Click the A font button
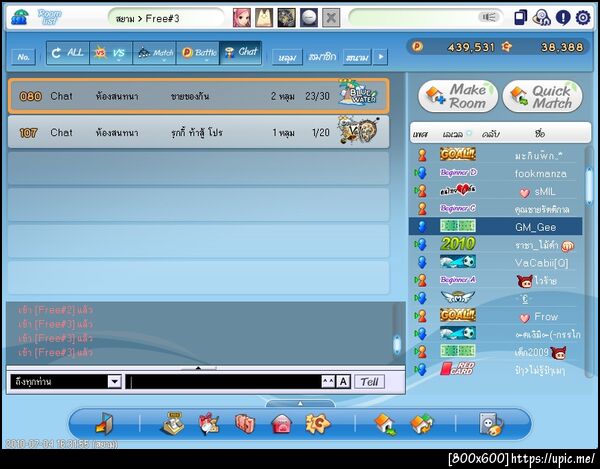Image resolution: width=600 pixels, height=469 pixels. 343,381
